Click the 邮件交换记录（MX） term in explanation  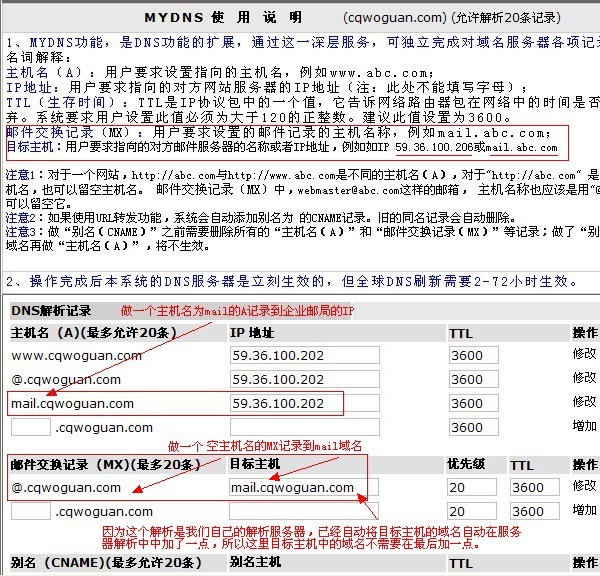(x=71, y=132)
